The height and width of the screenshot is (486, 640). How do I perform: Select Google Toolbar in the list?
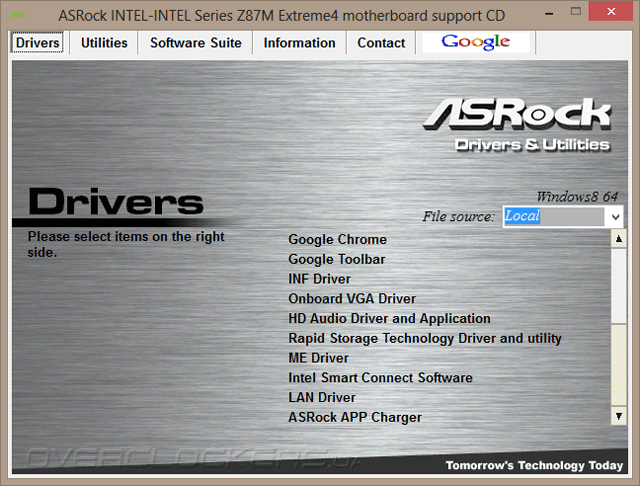coord(336,260)
